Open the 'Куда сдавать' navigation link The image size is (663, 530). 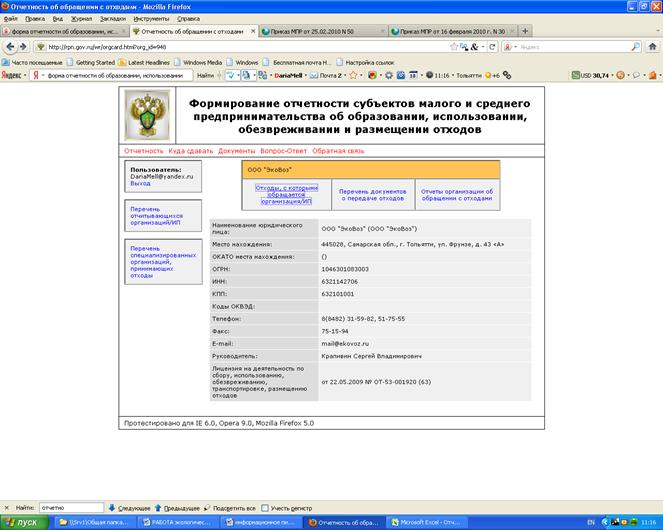click(x=191, y=151)
